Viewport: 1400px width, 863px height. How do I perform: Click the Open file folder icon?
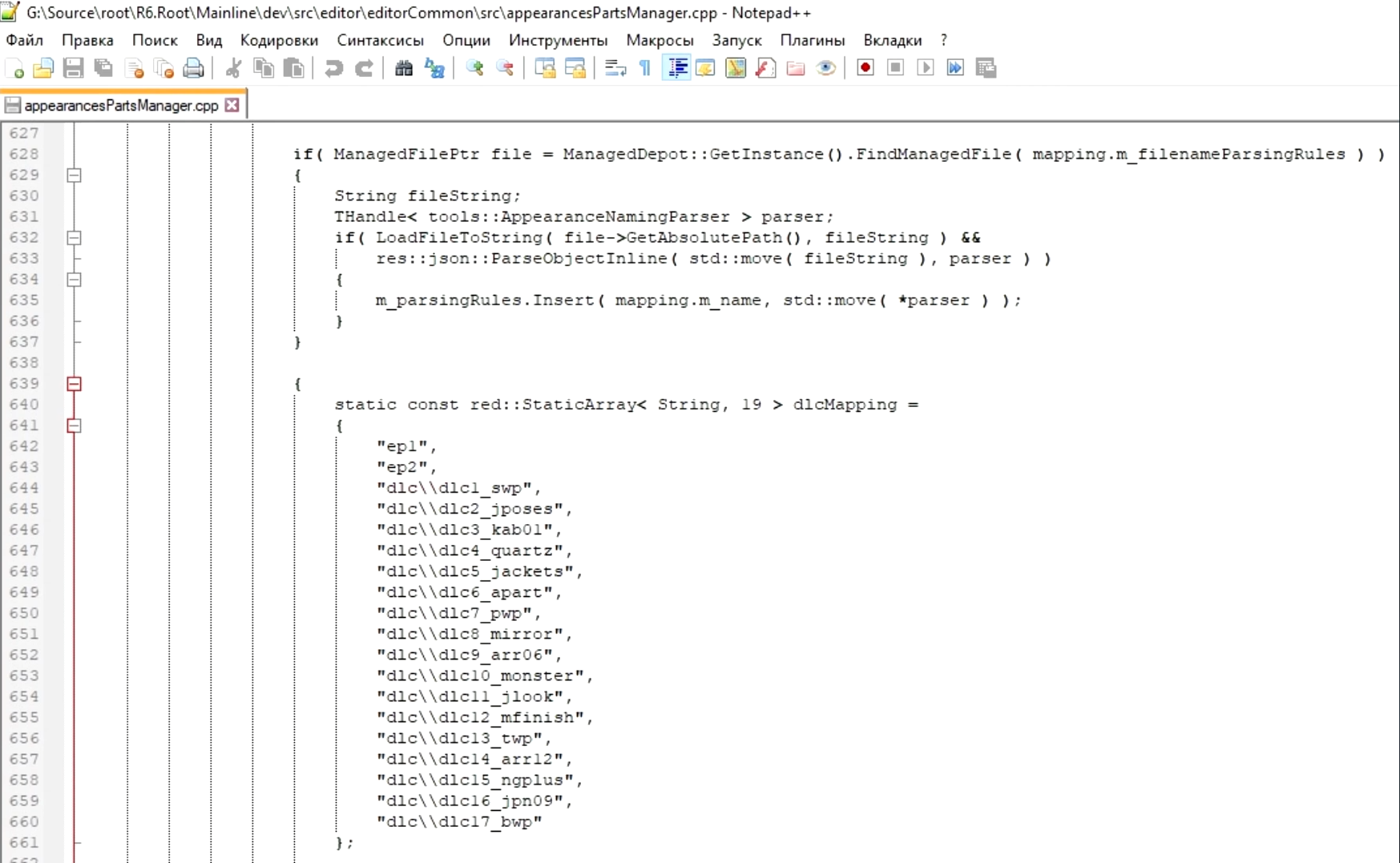[43, 68]
